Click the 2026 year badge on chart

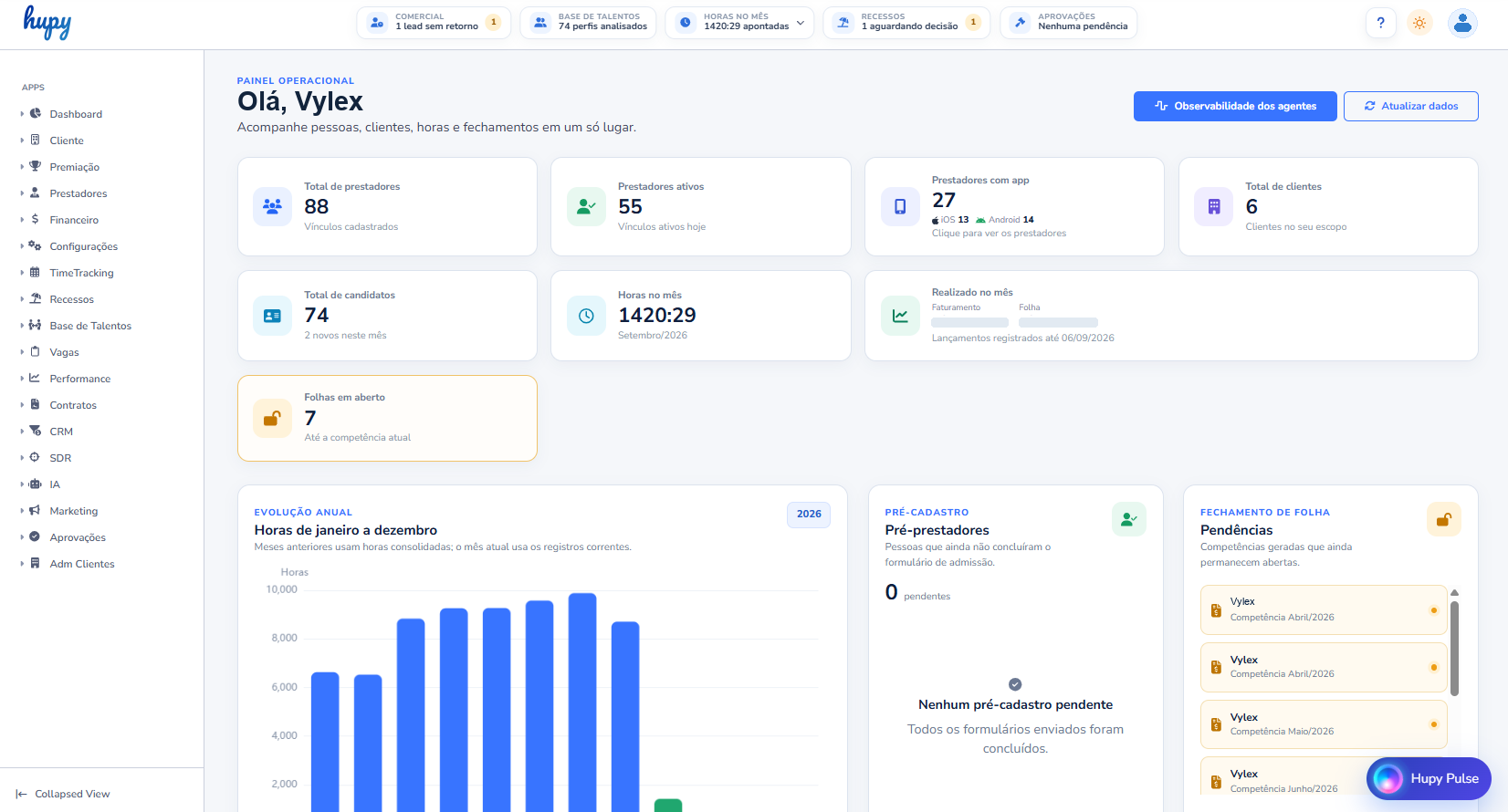[809, 515]
